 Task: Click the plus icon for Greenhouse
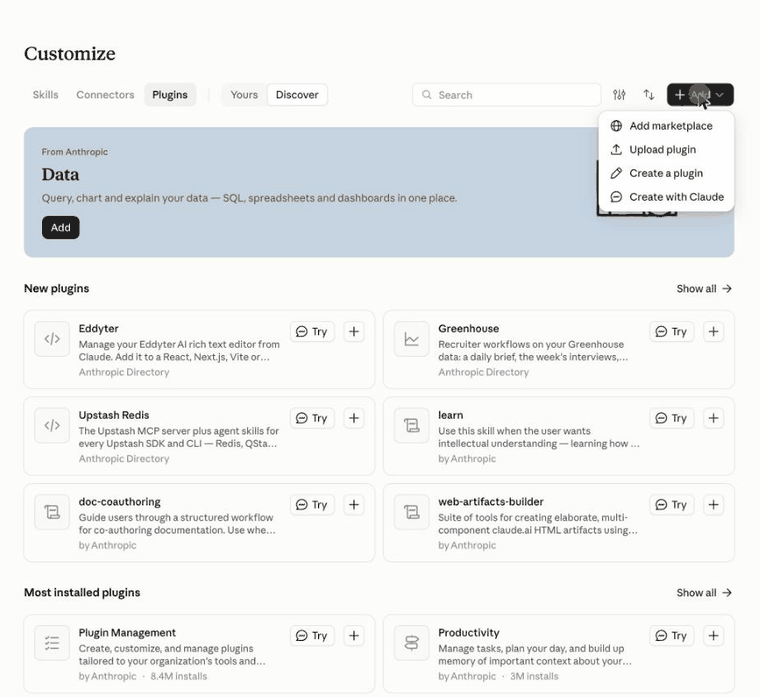pyautogui.click(x=713, y=332)
